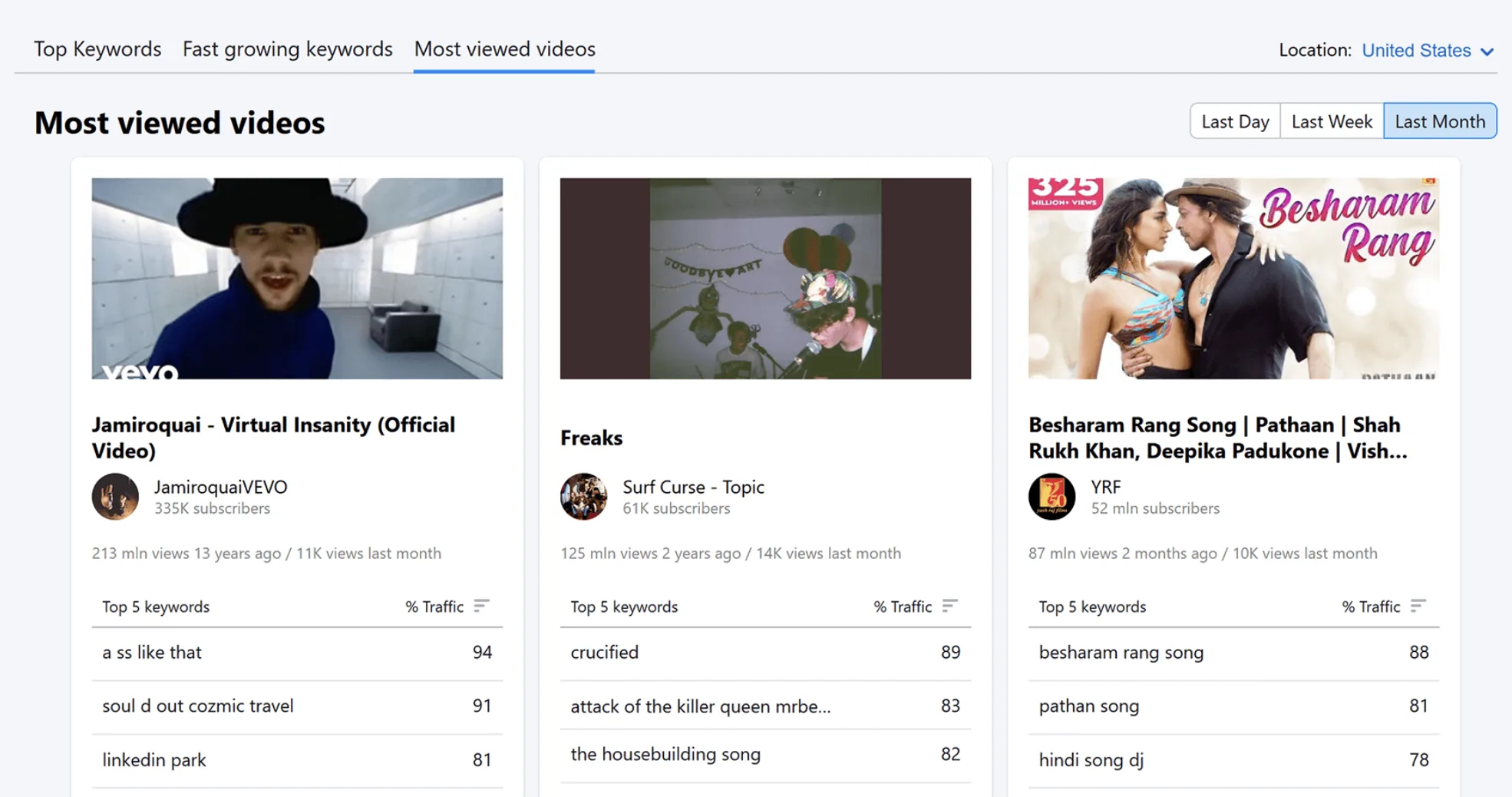Sort traffic in Freaks keywords table
This screenshot has height=797, width=1512.
coord(949,606)
